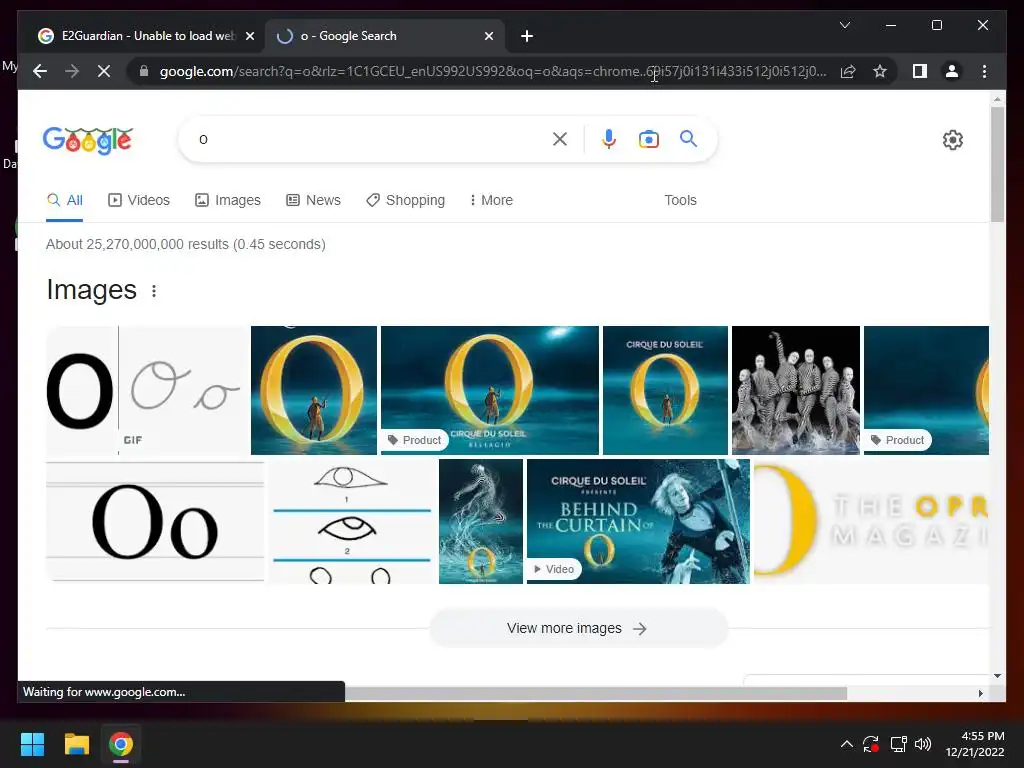Bookmark this page with the star
Screen dimensions: 1024x768
(x=880, y=71)
